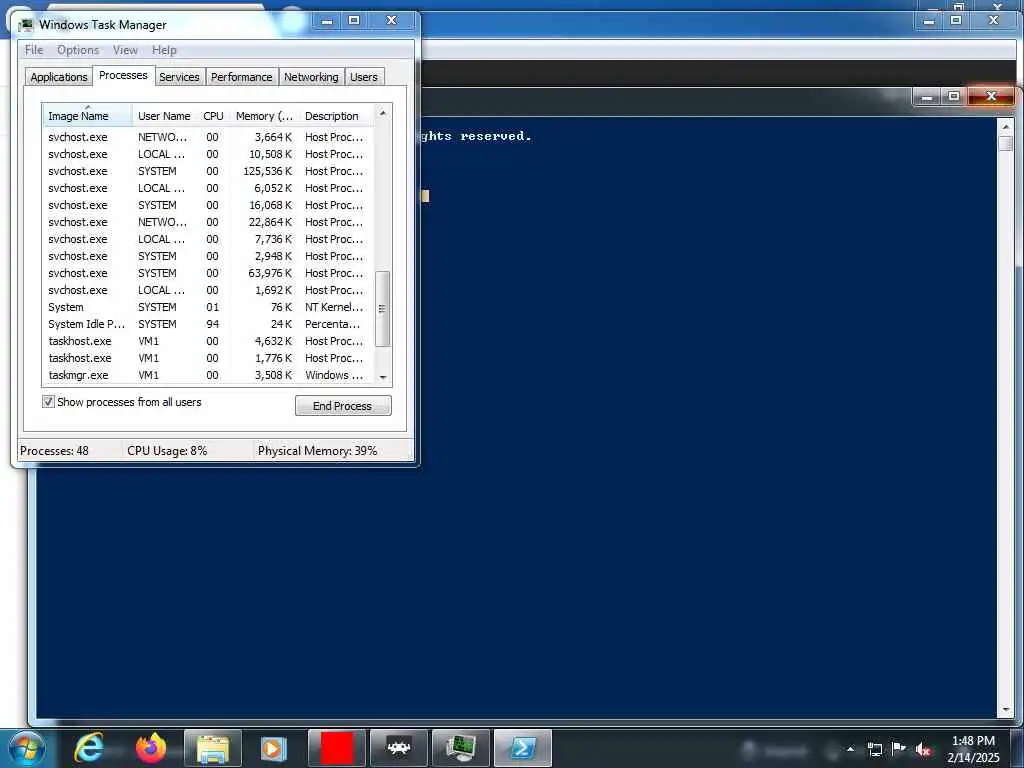Click the network status tray icon
The image size is (1024, 768).
coord(874,750)
